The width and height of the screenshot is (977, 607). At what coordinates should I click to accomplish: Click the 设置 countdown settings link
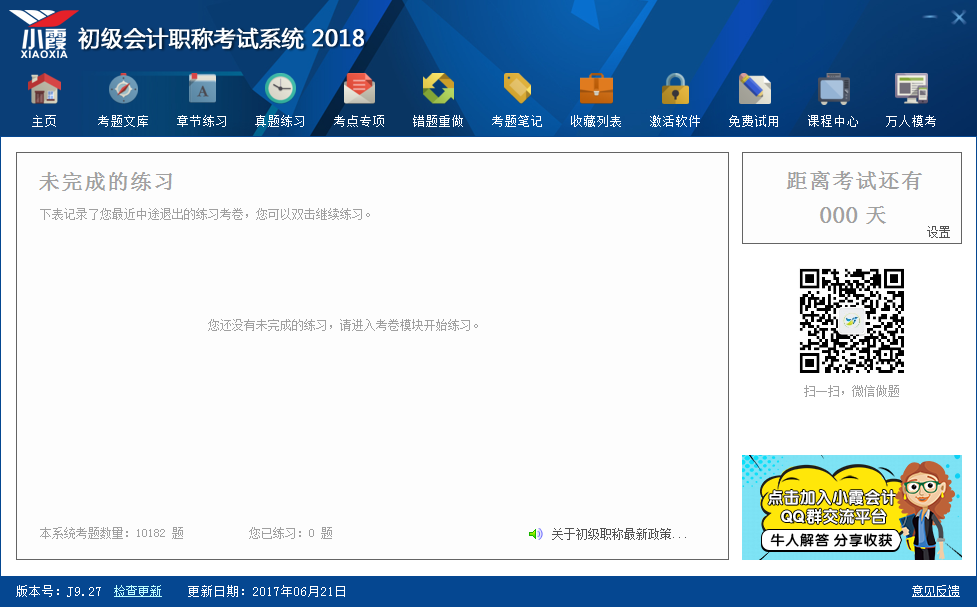(x=938, y=232)
